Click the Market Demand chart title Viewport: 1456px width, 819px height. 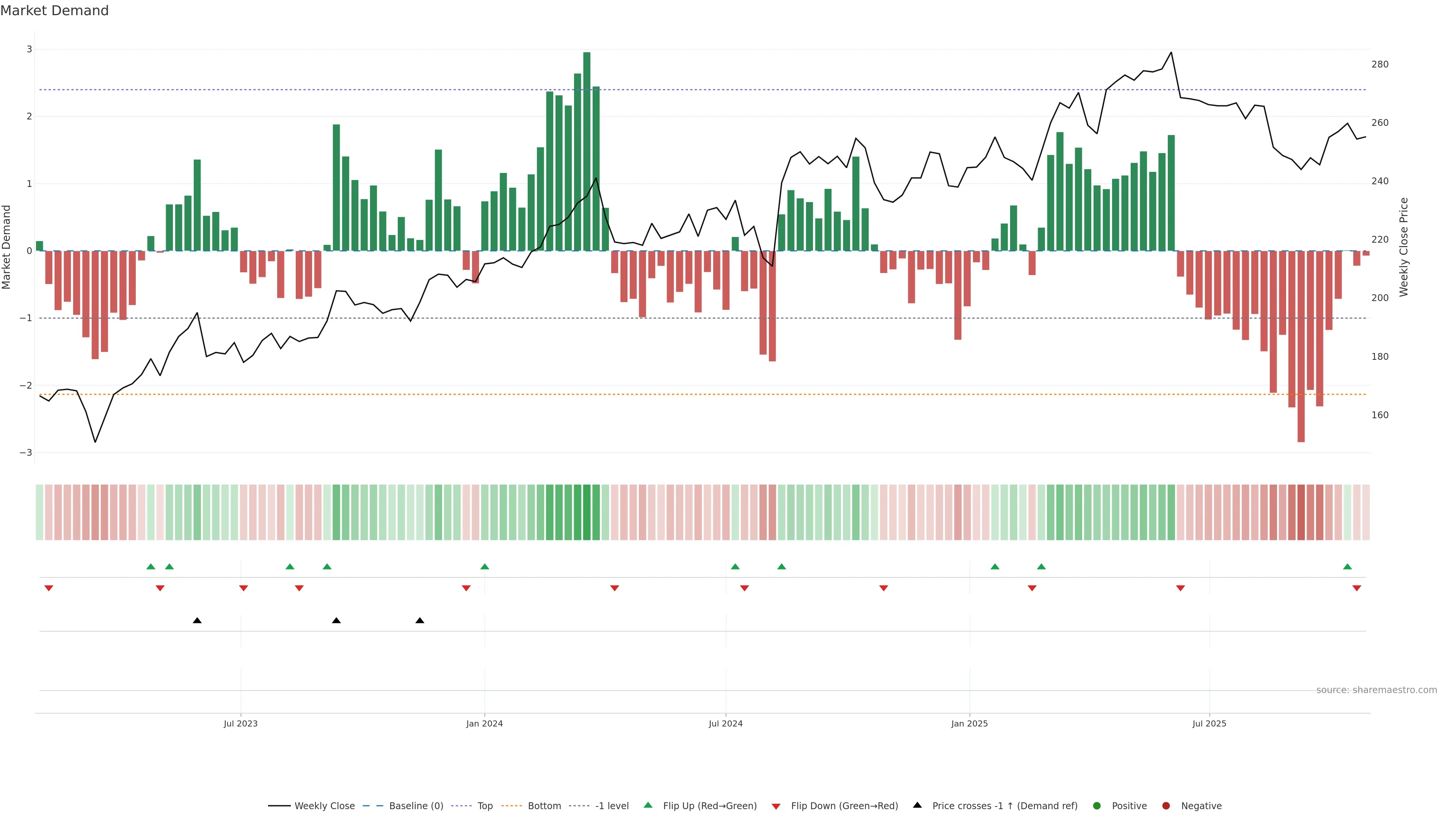[x=54, y=11]
